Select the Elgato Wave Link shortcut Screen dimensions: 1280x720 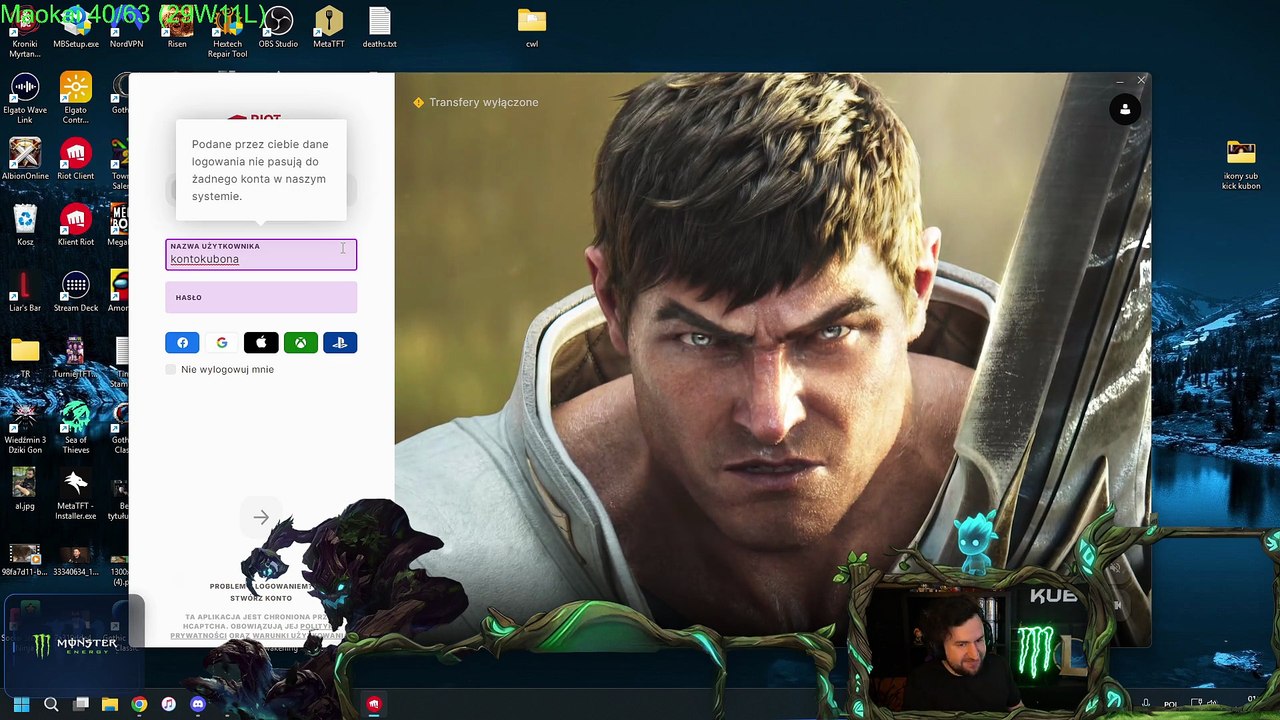[25, 98]
